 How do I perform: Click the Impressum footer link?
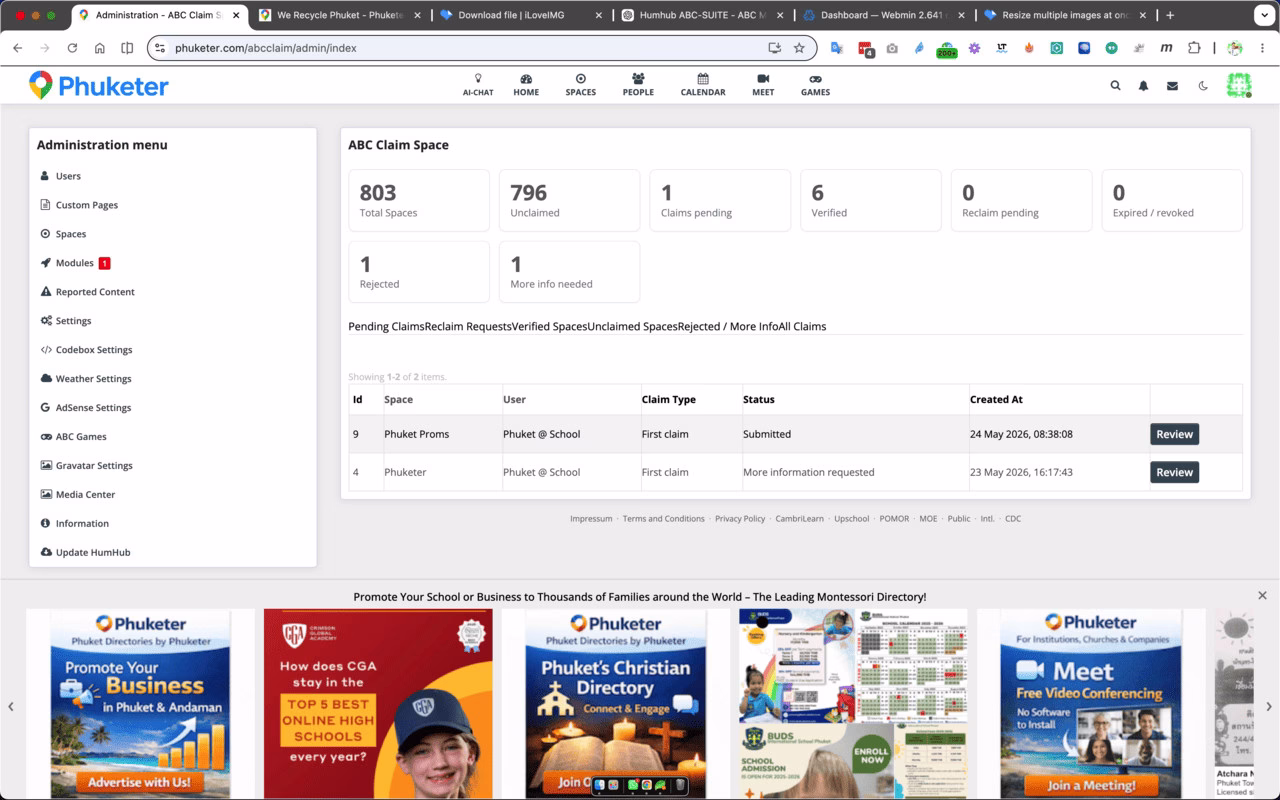point(591,519)
